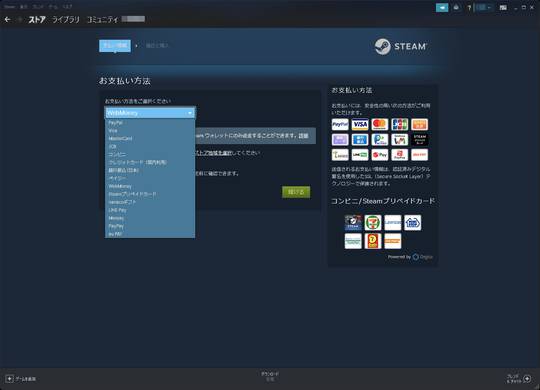
Task: Click the green continue button
Action: pos(296,192)
